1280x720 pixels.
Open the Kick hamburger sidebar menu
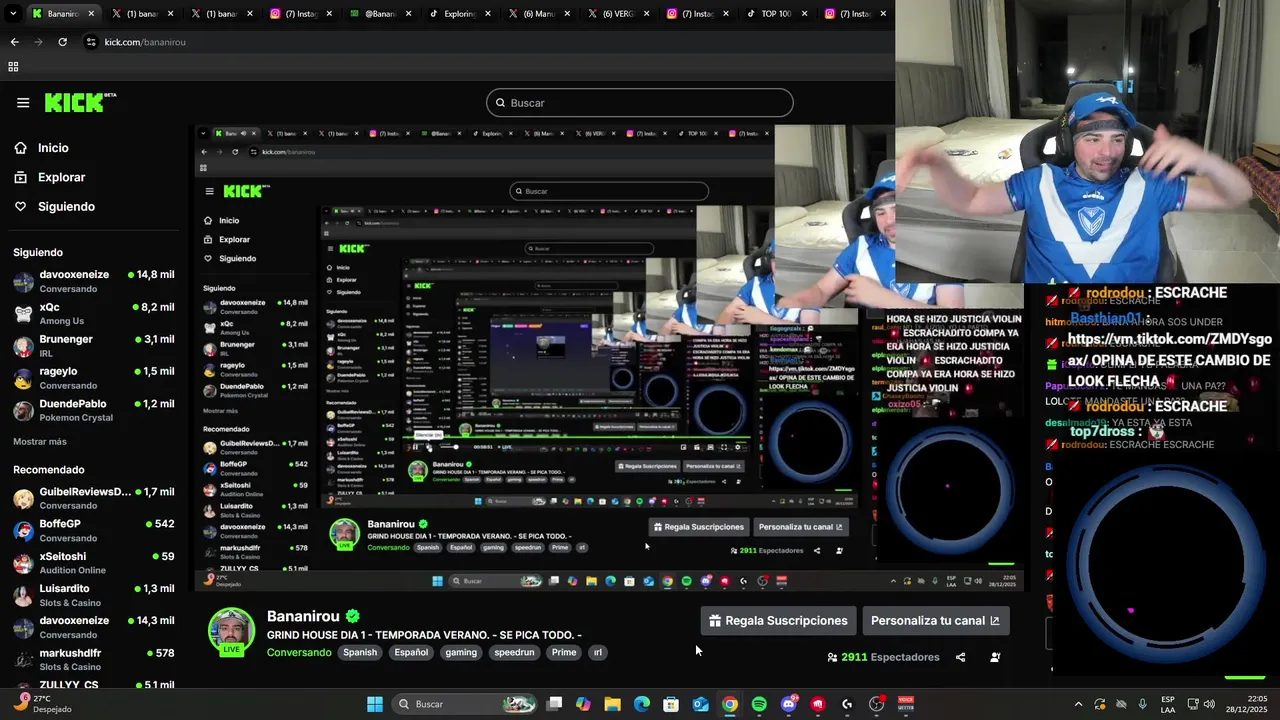[x=23, y=102]
